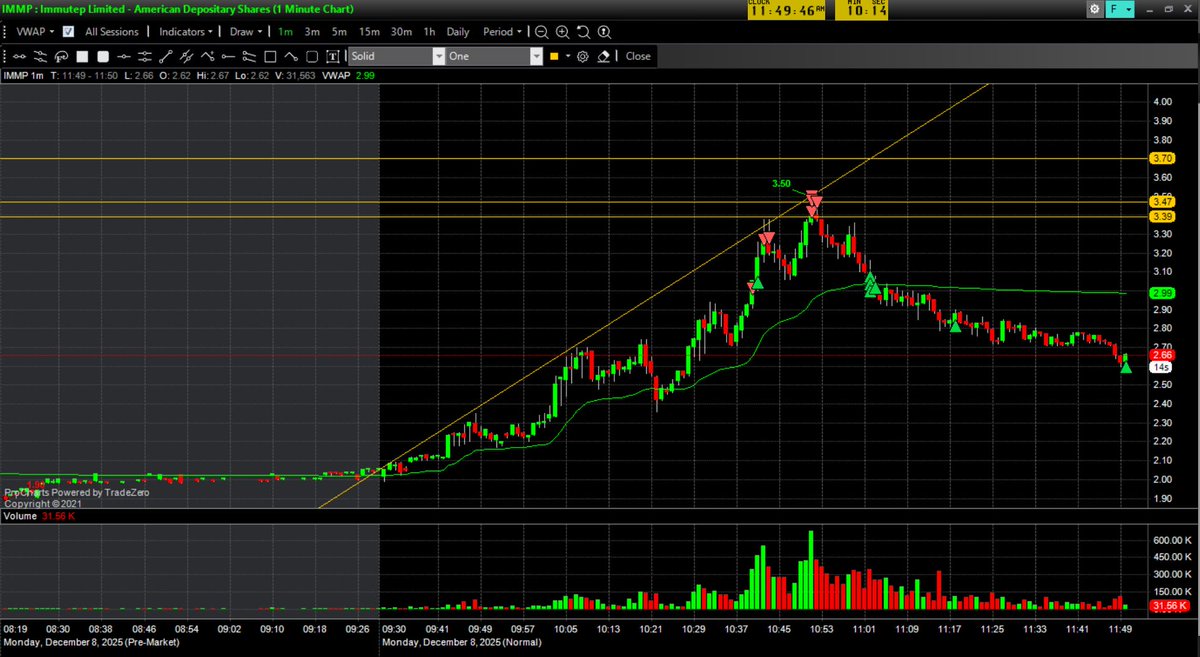The width and height of the screenshot is (1200, 657).
Task: Select the curved arc drawing tool
Action: (291, 56)
